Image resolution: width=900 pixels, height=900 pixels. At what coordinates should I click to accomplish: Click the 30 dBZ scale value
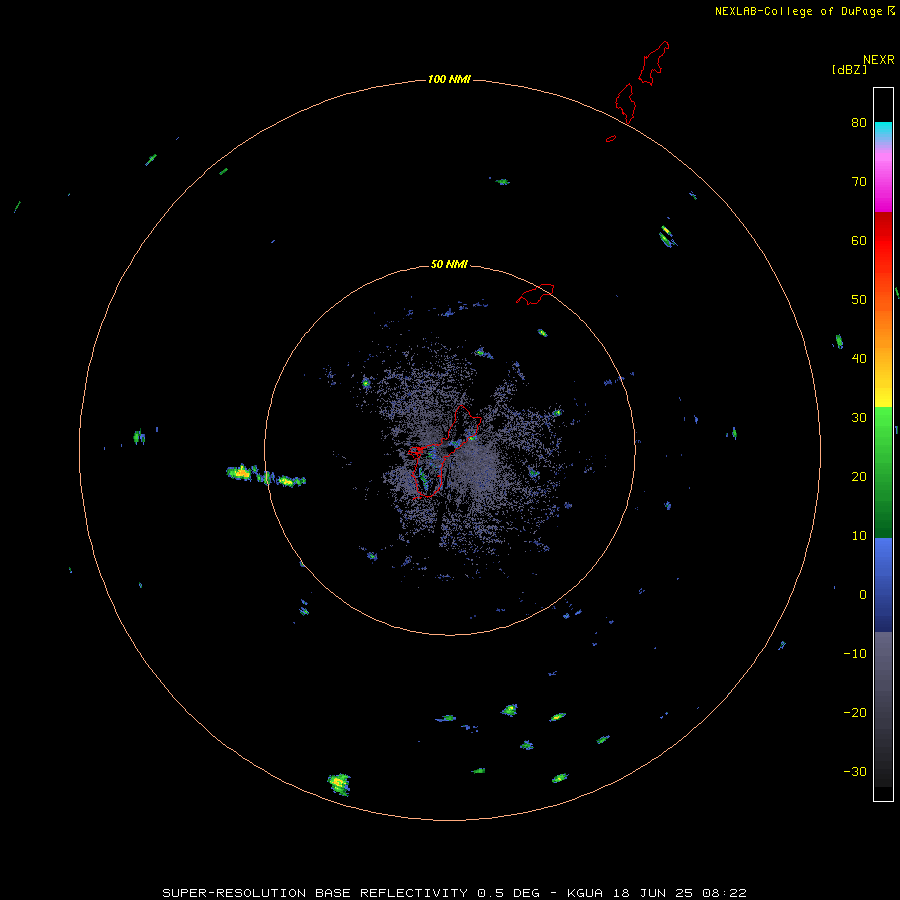[859, 418]
